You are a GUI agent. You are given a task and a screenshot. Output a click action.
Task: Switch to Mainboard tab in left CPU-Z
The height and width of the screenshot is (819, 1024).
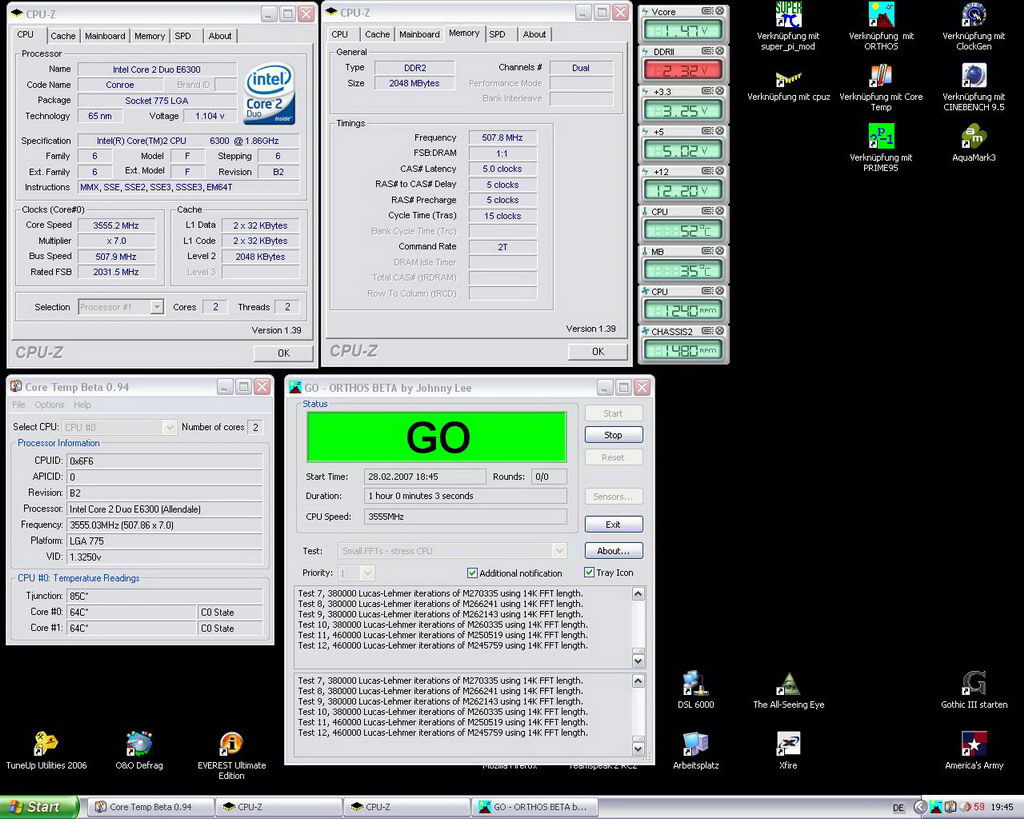point(104,36)
